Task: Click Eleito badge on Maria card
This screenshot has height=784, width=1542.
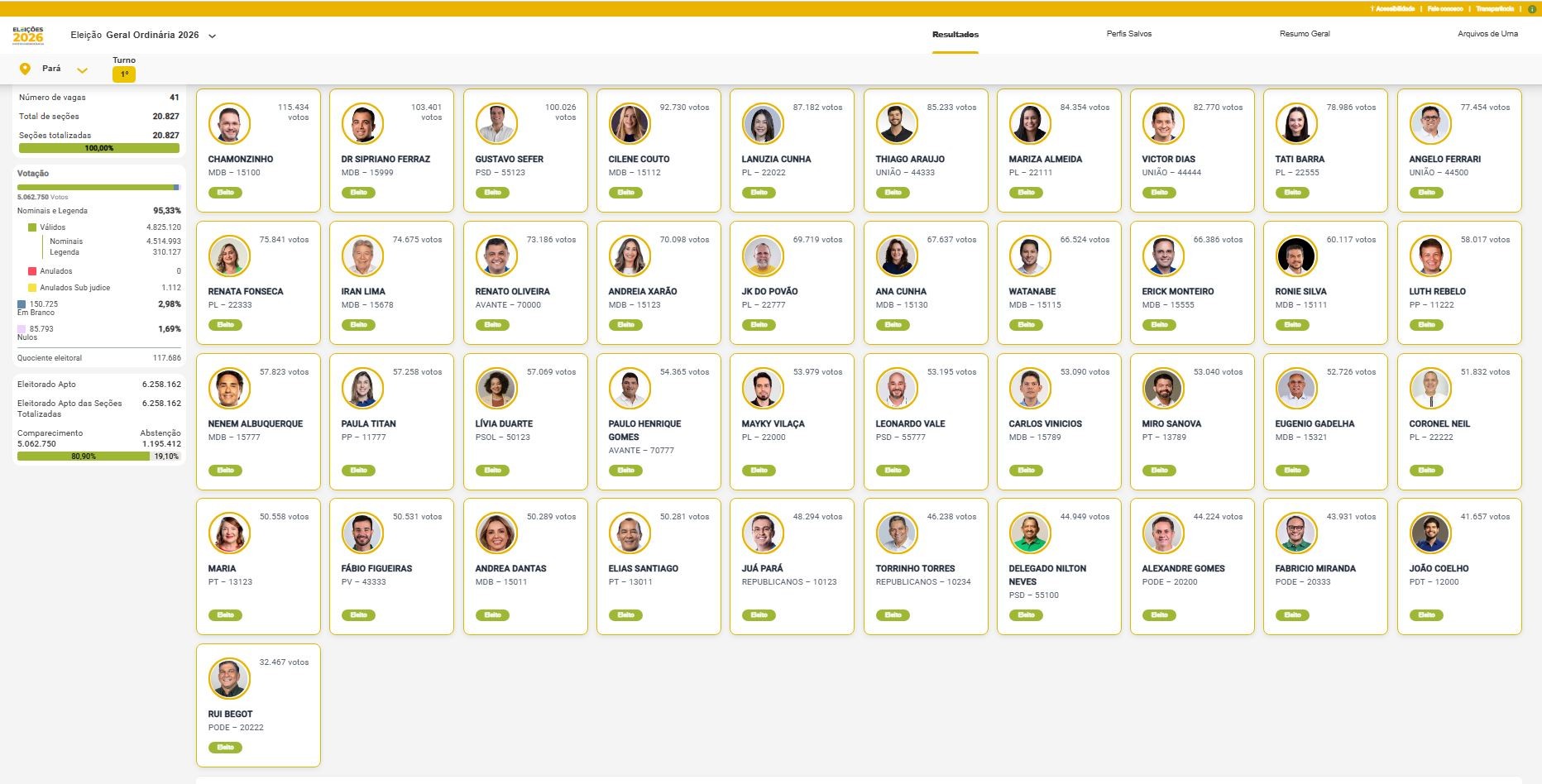Action: (225, 615)
